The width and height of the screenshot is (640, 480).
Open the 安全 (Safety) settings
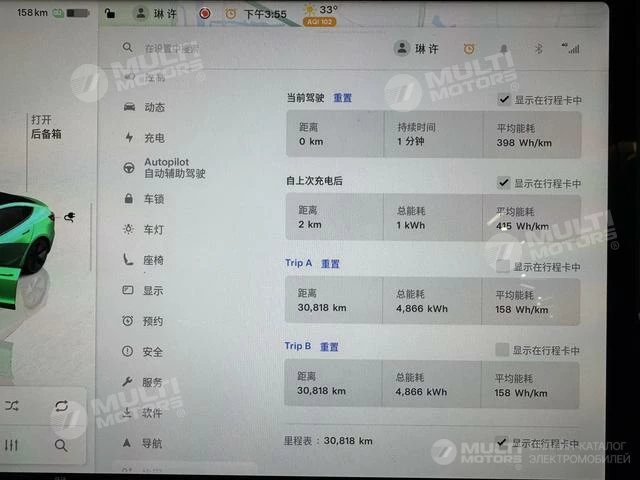(153, 352)
